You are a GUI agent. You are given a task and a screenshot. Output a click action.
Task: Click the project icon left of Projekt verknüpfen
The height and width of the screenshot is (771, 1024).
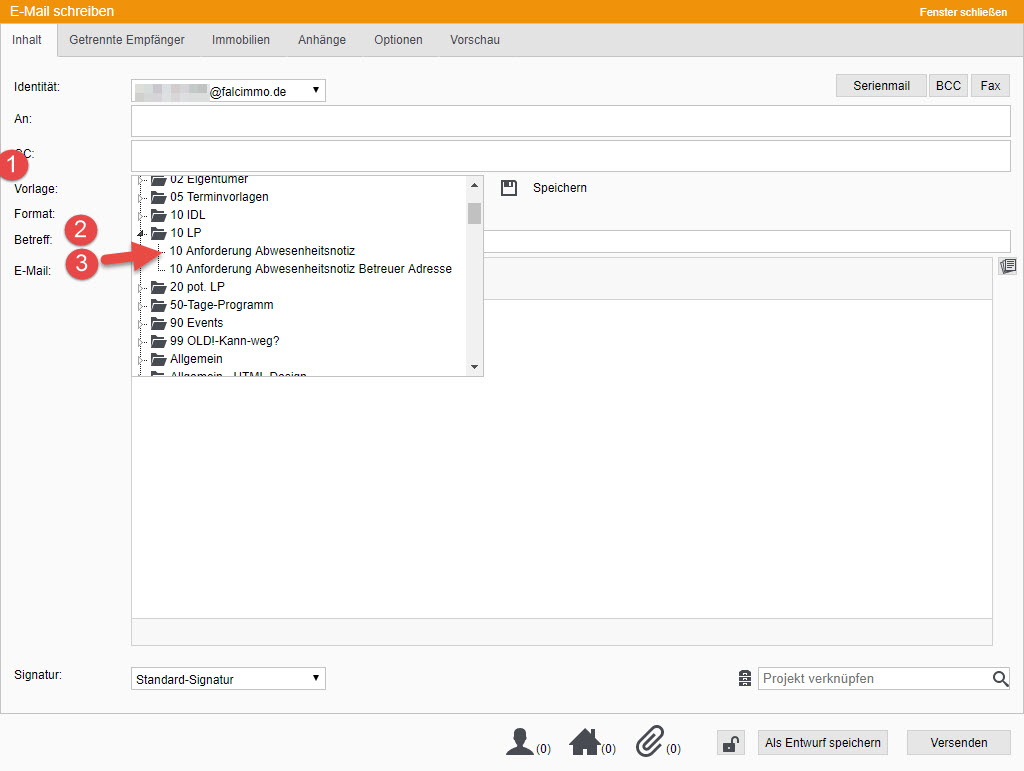pyautogui.click(x=744, y=679)
